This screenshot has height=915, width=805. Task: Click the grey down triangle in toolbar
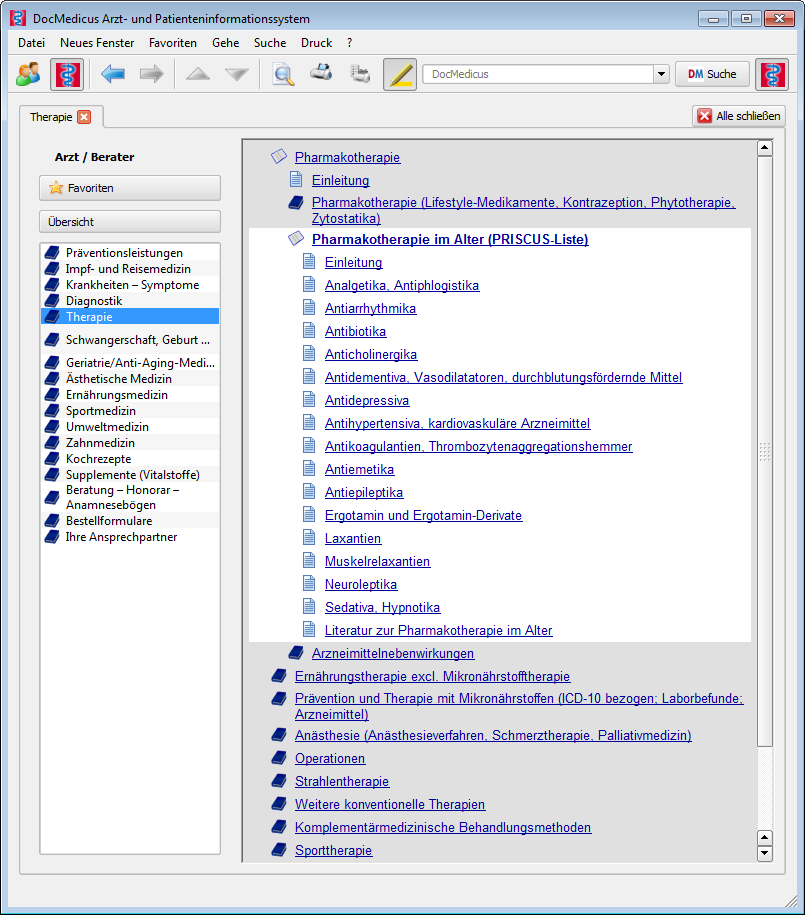237,74
